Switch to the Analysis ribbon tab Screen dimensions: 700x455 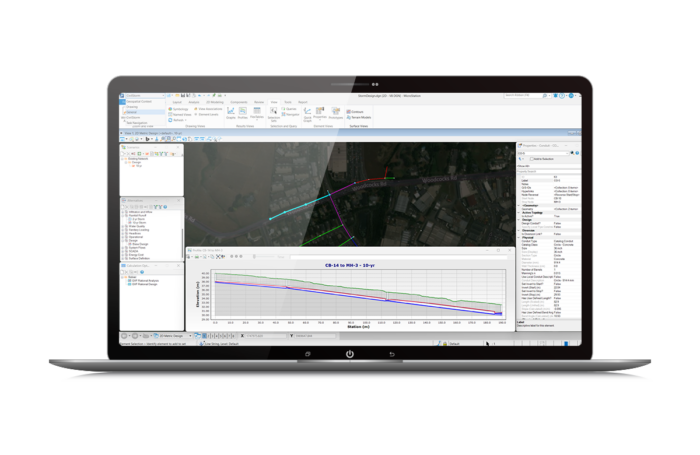coord(193,102)
